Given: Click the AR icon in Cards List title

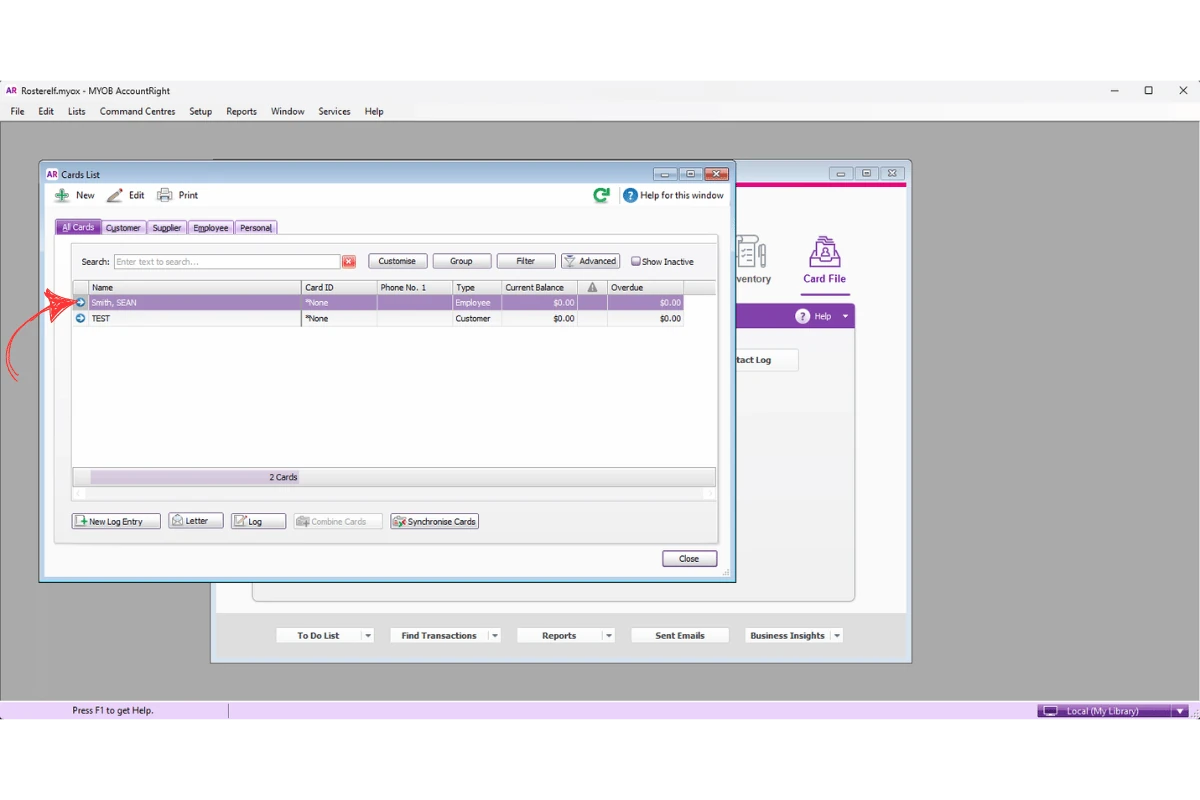Looking at the screenshot, I should (x=52, y=175).
